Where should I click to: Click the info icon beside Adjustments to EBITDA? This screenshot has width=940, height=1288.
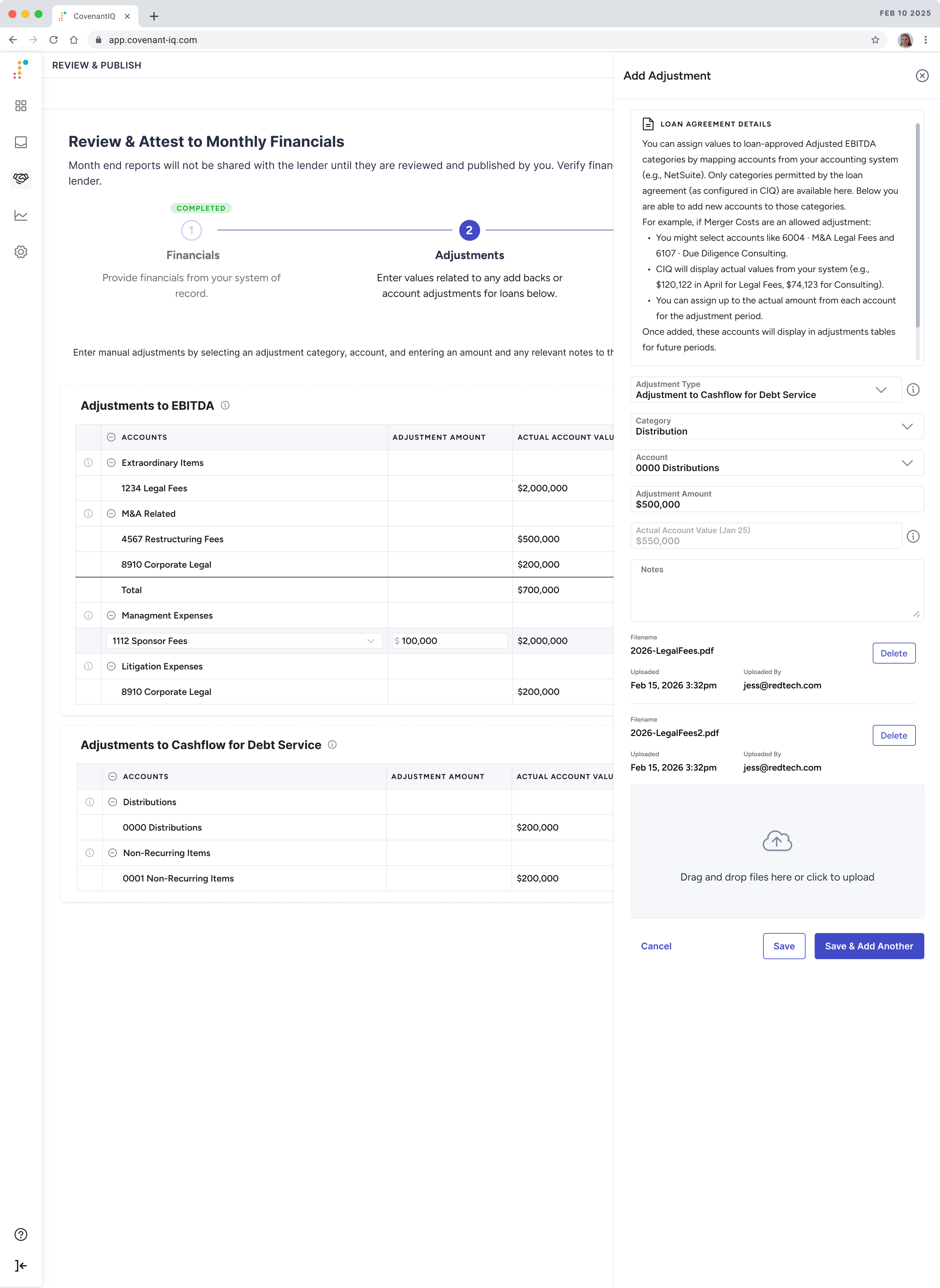(x=225, y=406)
